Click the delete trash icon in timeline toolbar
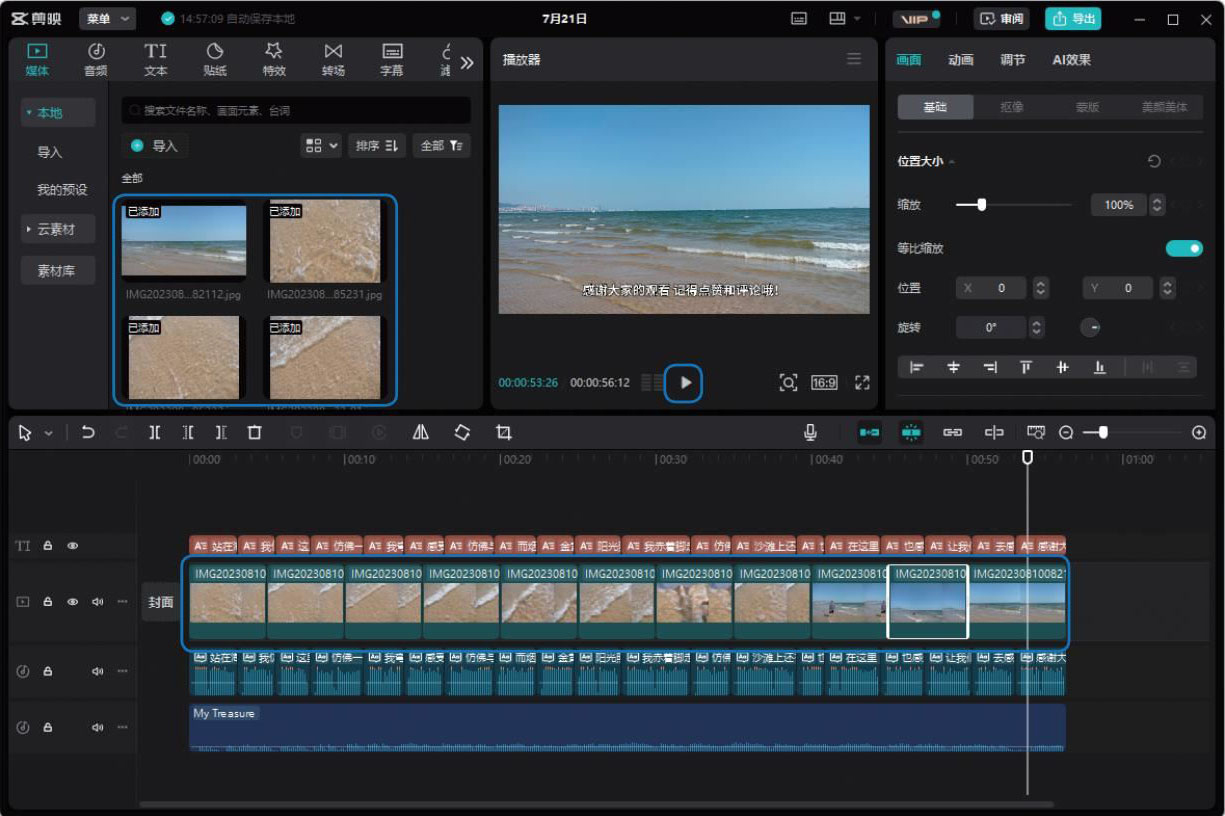 (x=254, y=432)
